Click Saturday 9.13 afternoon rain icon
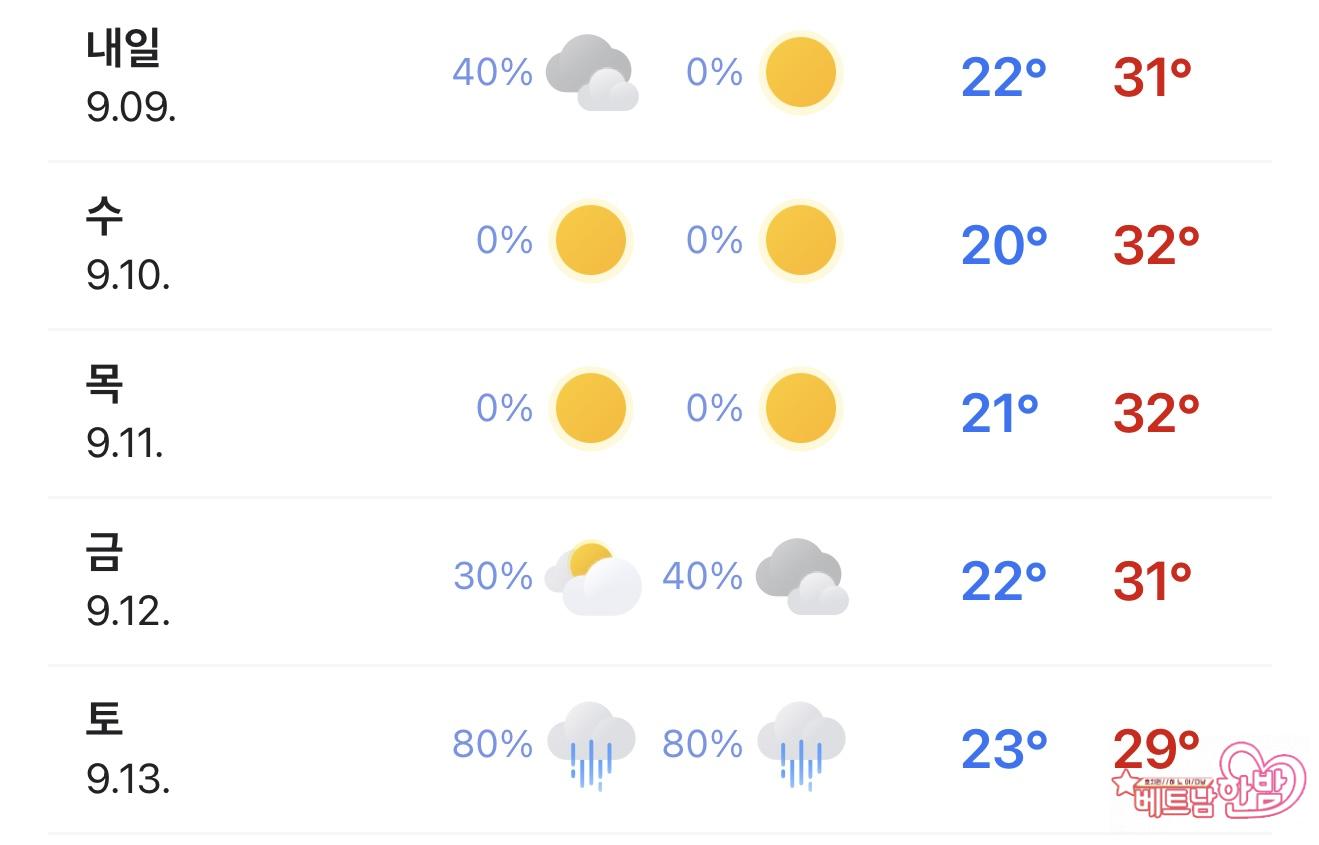 [802, 745]
